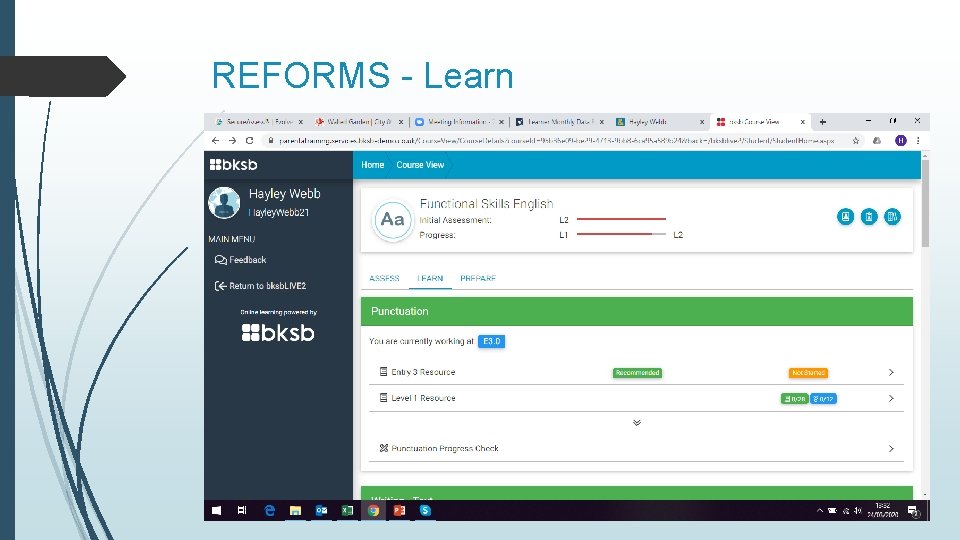Open Outlook from taskbar
960x540 pixels.
321,511
